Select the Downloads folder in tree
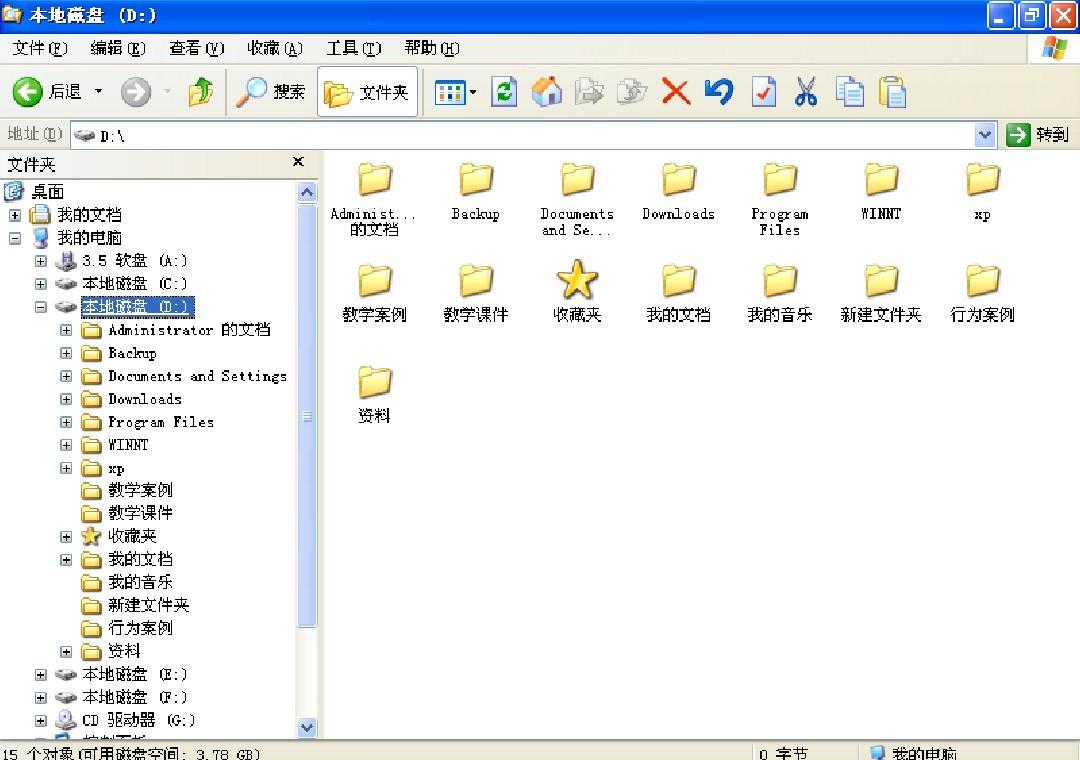The width and height of the screenshot is (1080, 760). click(x=145, y=399)
